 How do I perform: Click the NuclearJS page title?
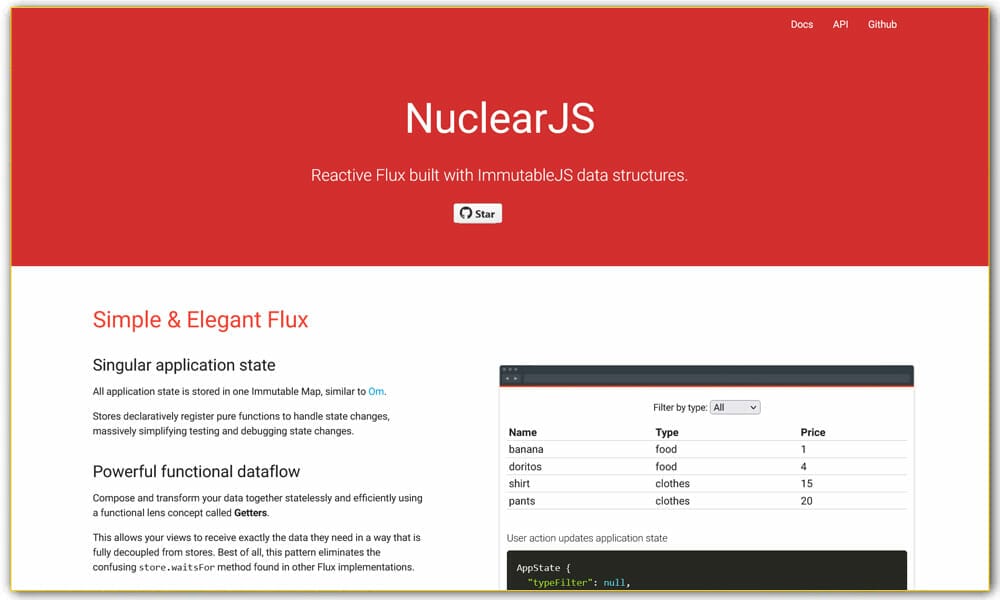(x=500, y=119)
